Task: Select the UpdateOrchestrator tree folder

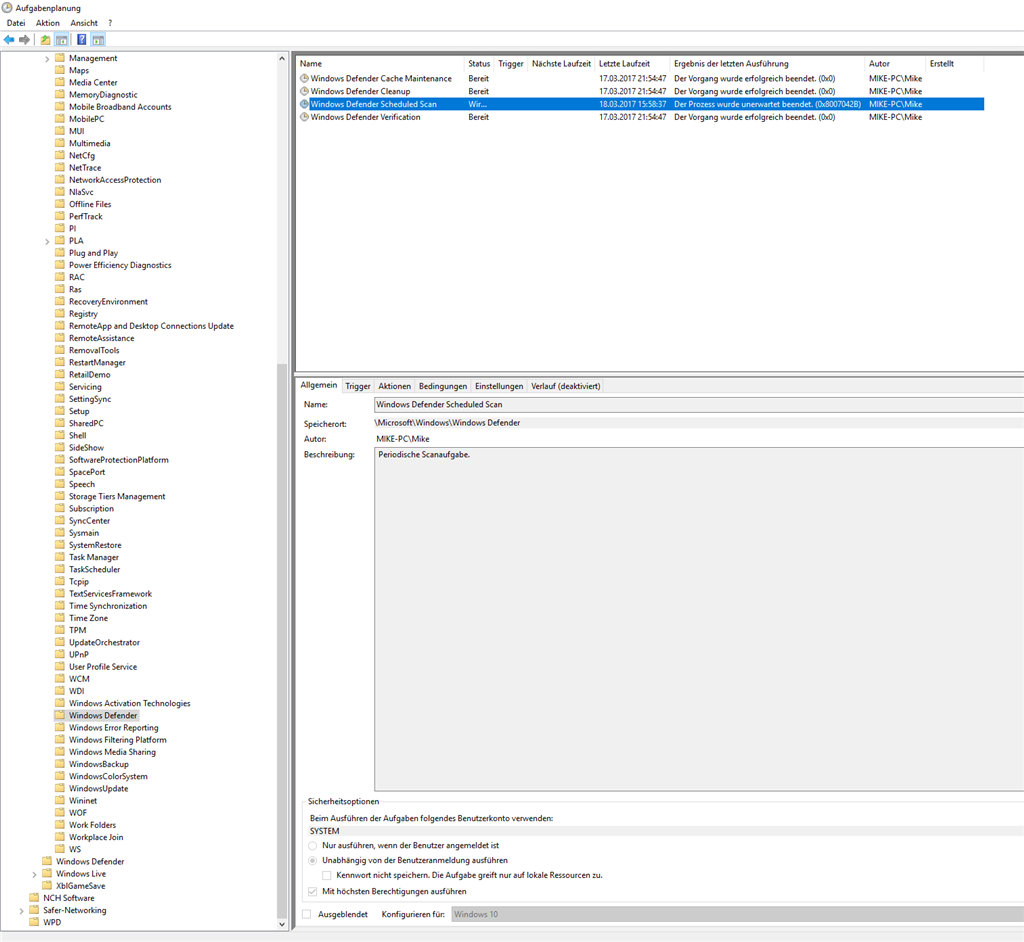Action: point(104,643)
